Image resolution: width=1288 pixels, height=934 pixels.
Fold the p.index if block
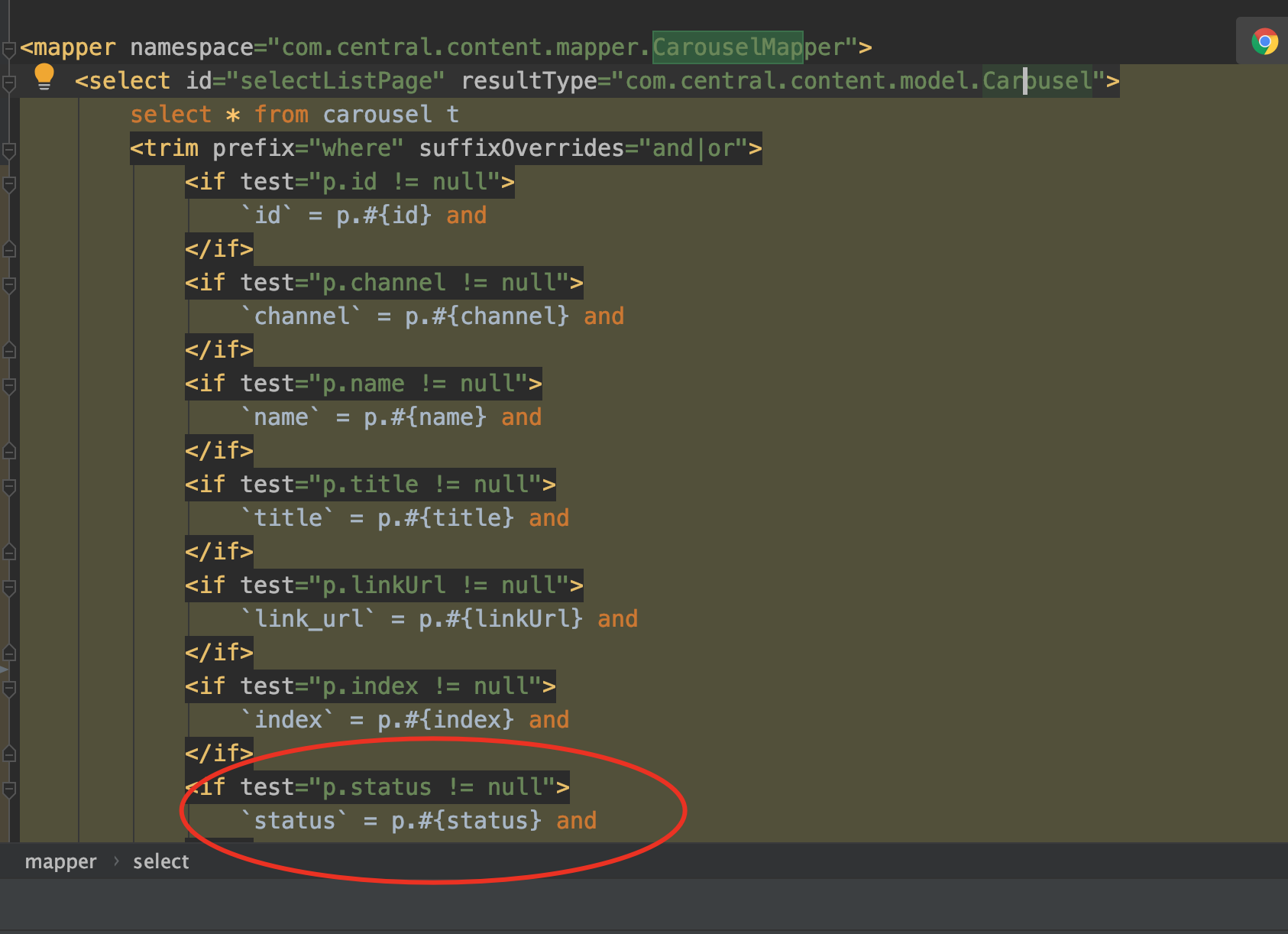pyautogui.click(x=9, y=688)
